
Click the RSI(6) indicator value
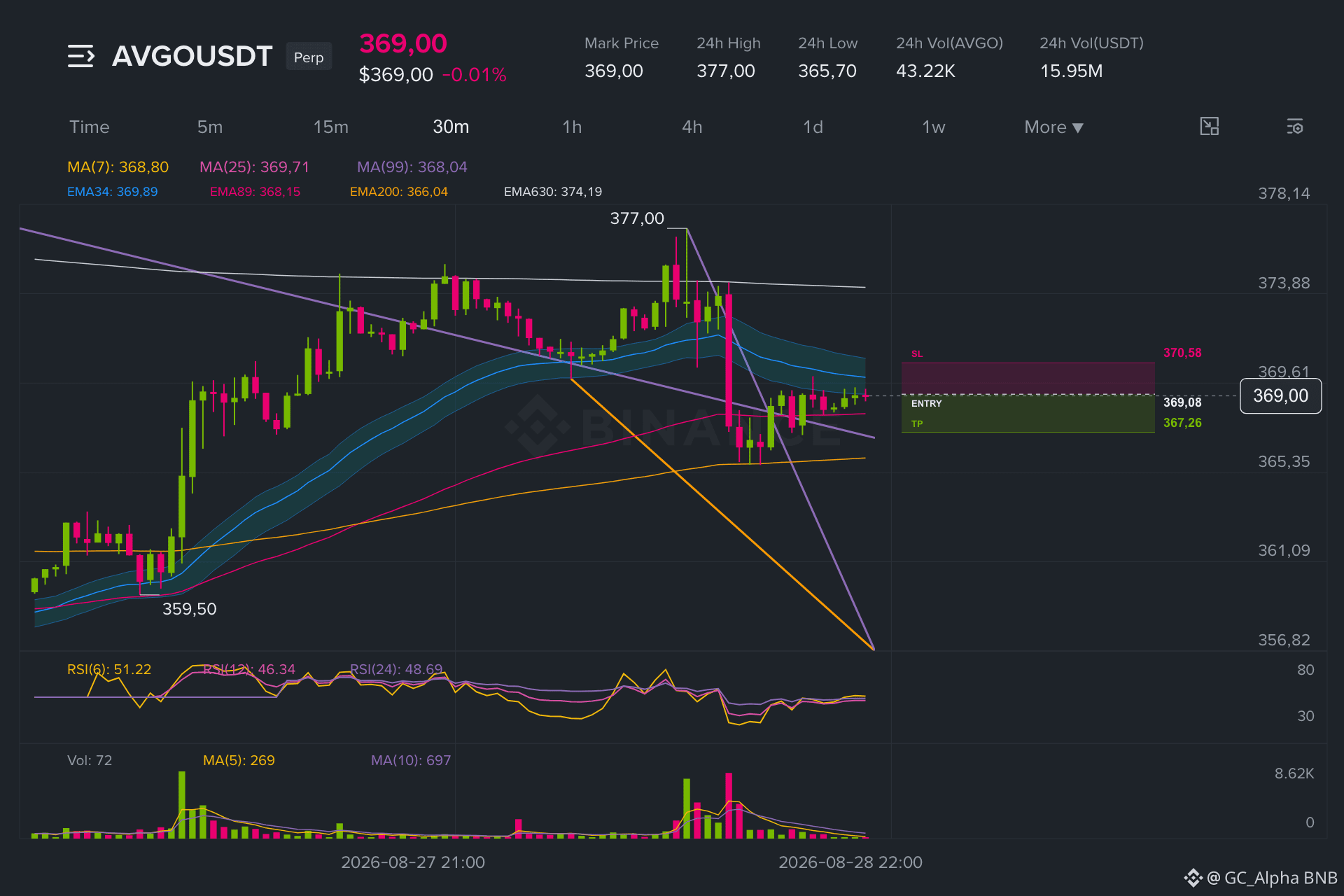point(109,669)
